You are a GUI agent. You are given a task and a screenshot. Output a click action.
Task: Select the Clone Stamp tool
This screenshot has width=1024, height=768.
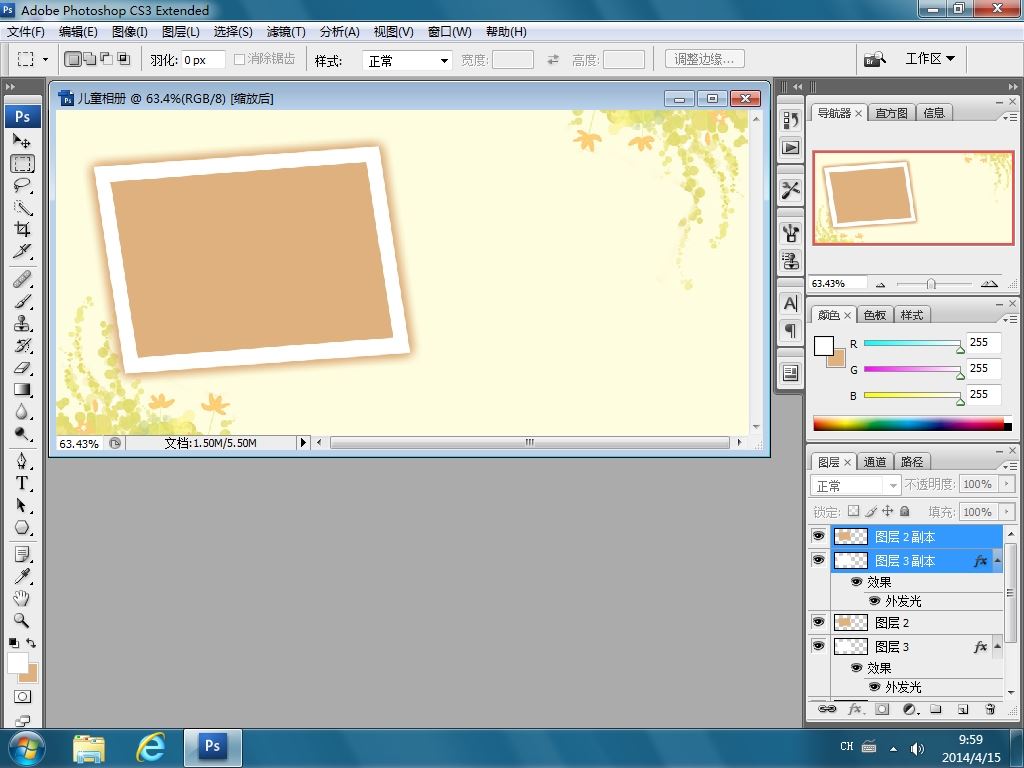22,323
